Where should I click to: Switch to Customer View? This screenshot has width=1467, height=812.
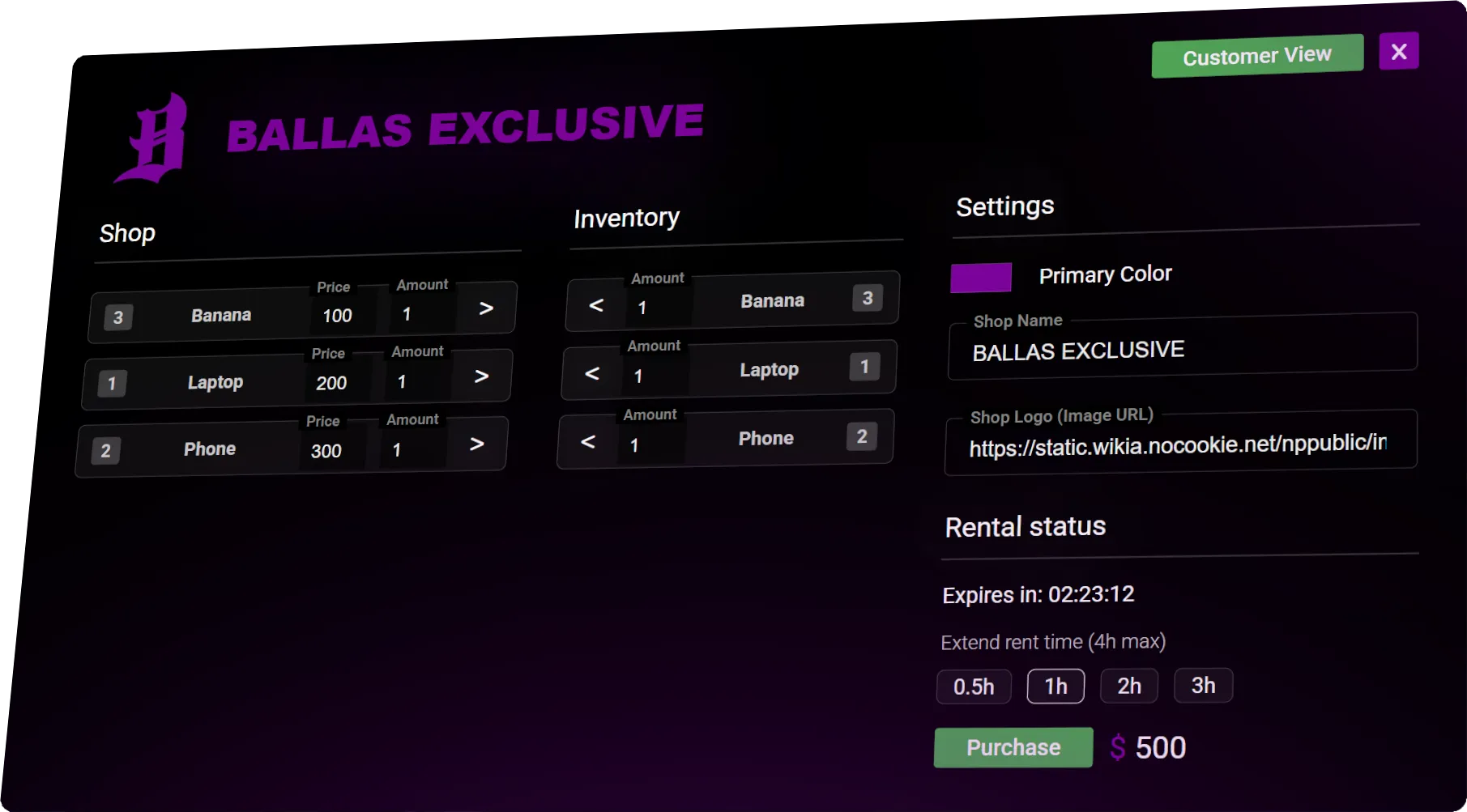point(1256,56)
